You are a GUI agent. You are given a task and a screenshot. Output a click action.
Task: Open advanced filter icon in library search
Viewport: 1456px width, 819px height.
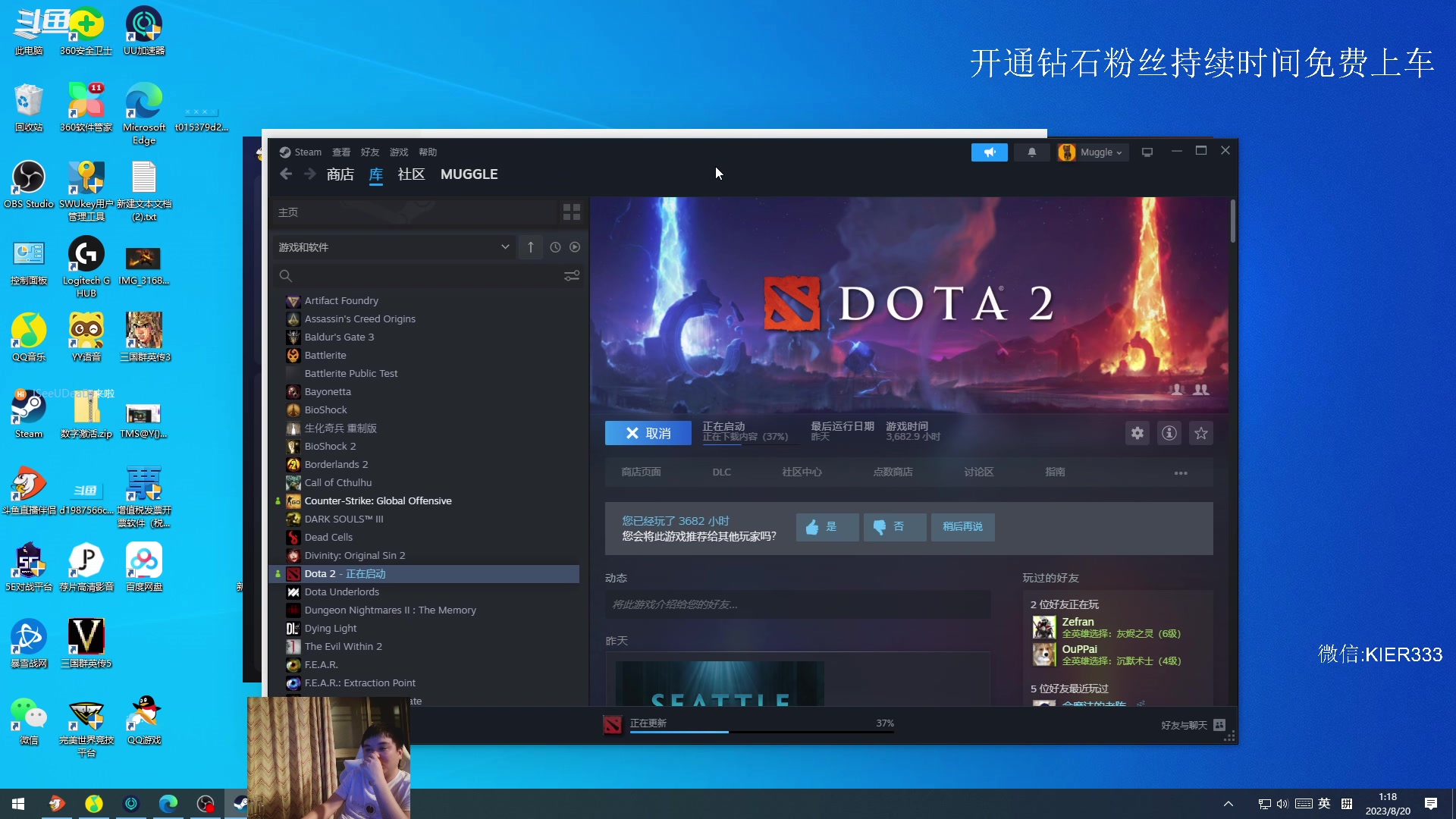(571, 276)
